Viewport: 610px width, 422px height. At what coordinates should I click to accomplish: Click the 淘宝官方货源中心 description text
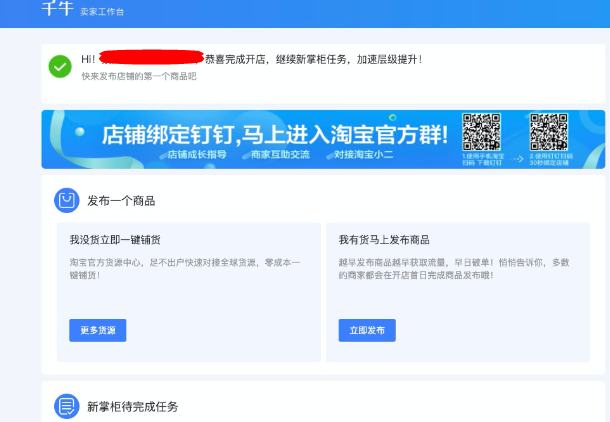point(185,269)
